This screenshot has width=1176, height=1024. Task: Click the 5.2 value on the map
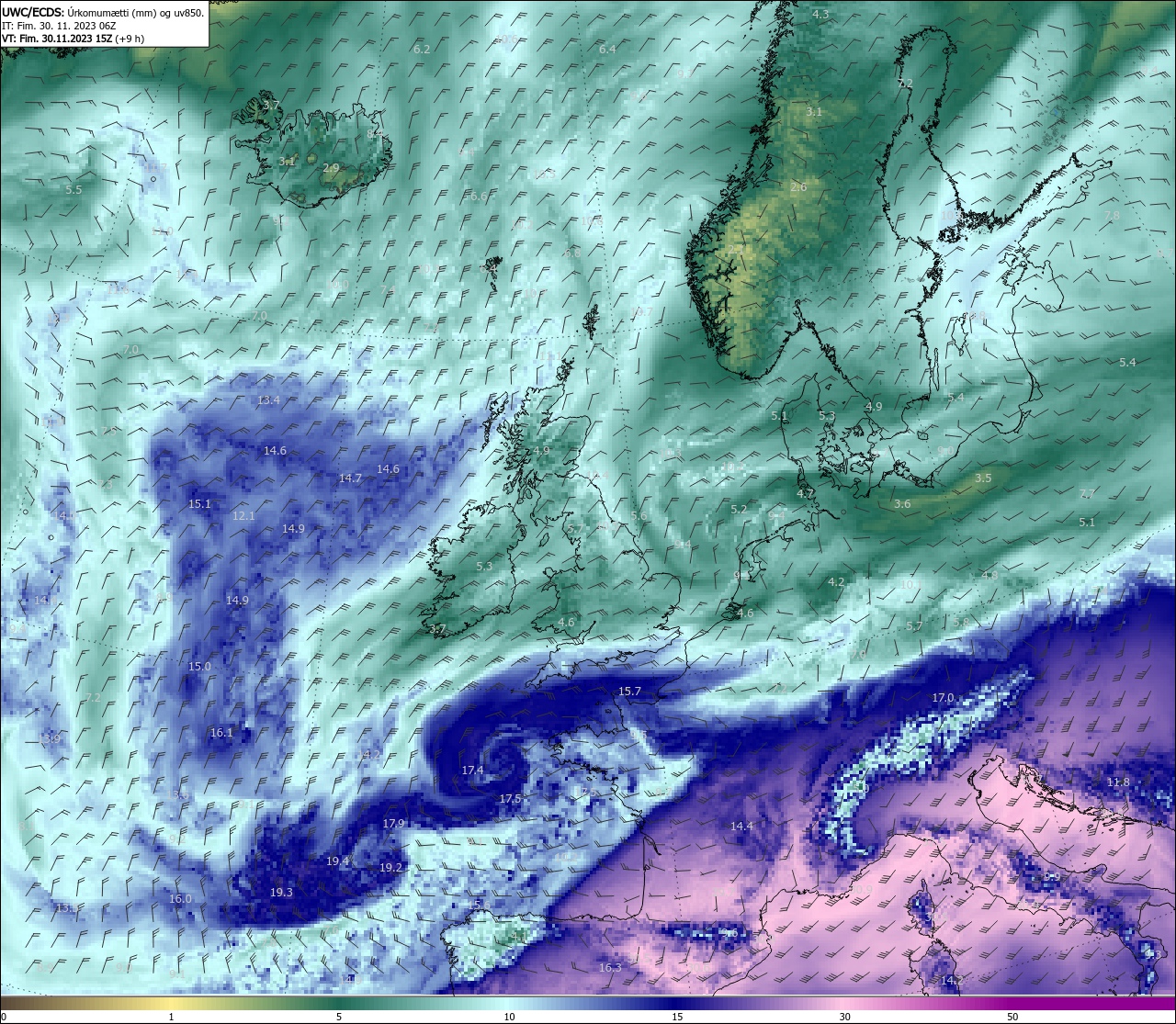[739, 509]
